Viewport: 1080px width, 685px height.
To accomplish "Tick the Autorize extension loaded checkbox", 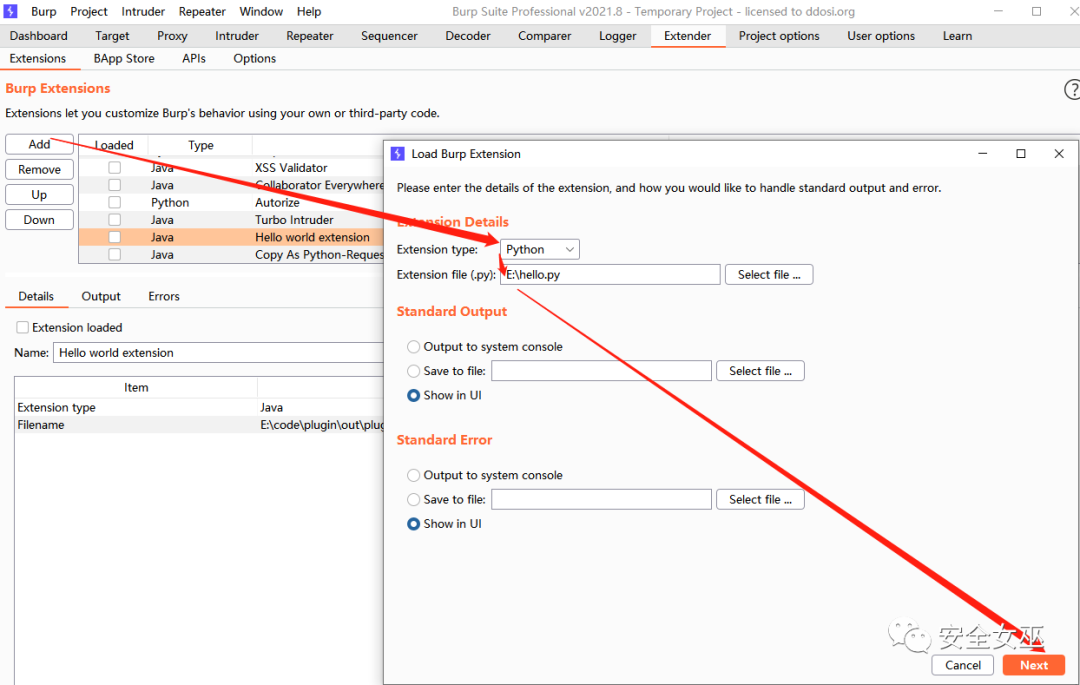I will coord(115,203).
